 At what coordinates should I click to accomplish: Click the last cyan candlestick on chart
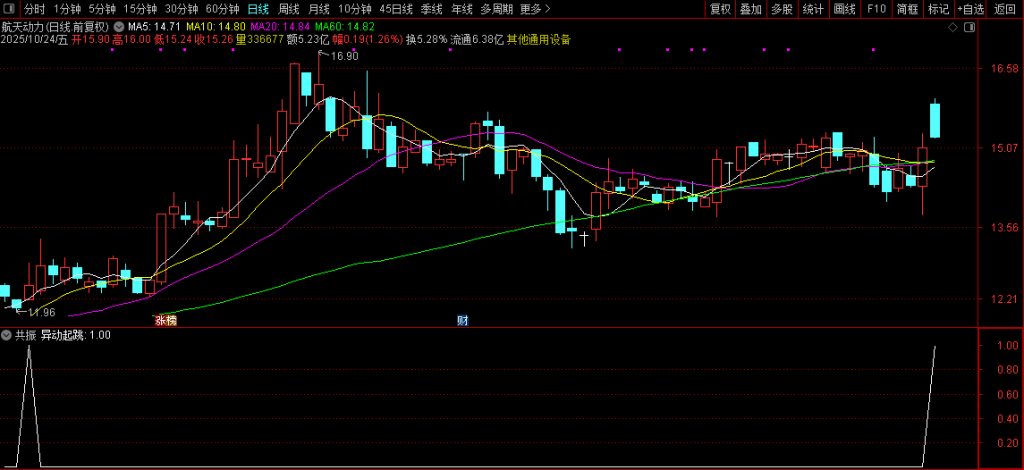tap(935, 119)
